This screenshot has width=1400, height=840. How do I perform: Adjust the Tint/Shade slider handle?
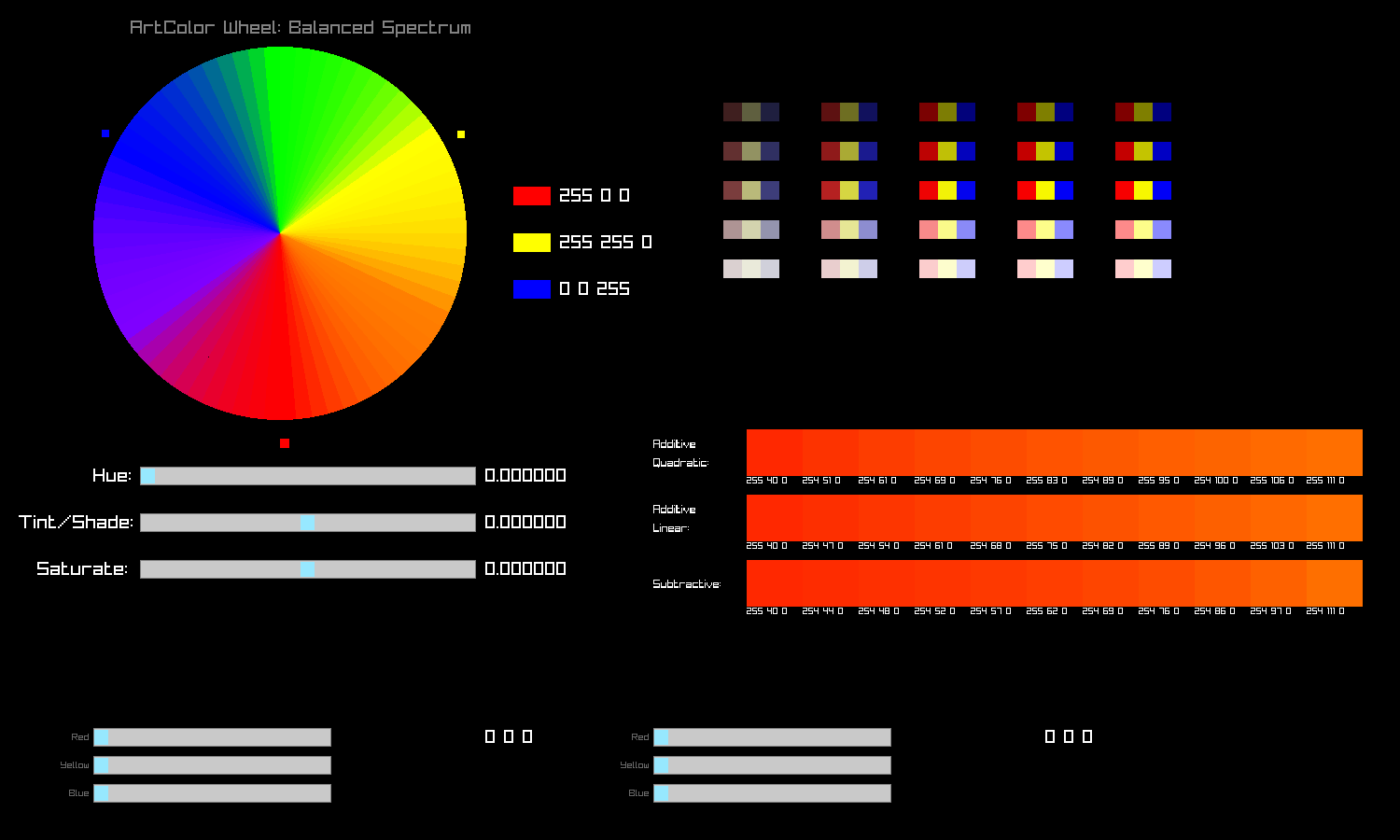[x=307, y=523]
